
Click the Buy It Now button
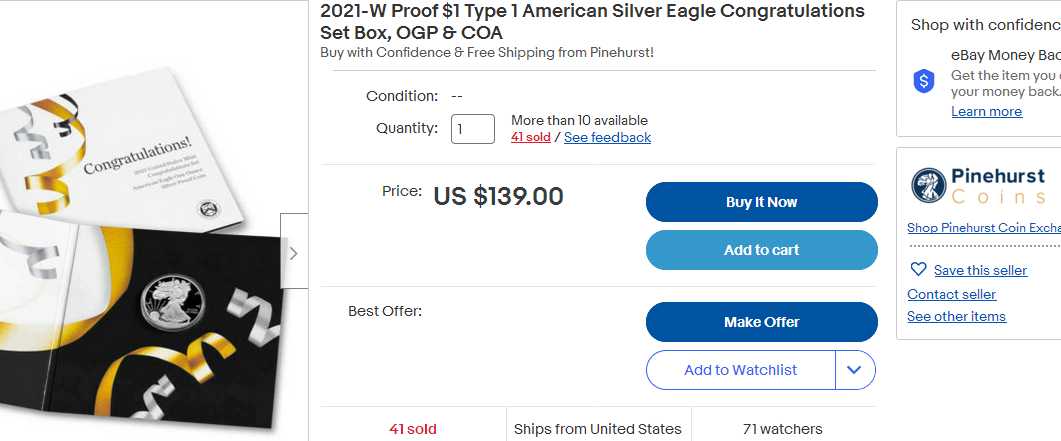[761, 202]
